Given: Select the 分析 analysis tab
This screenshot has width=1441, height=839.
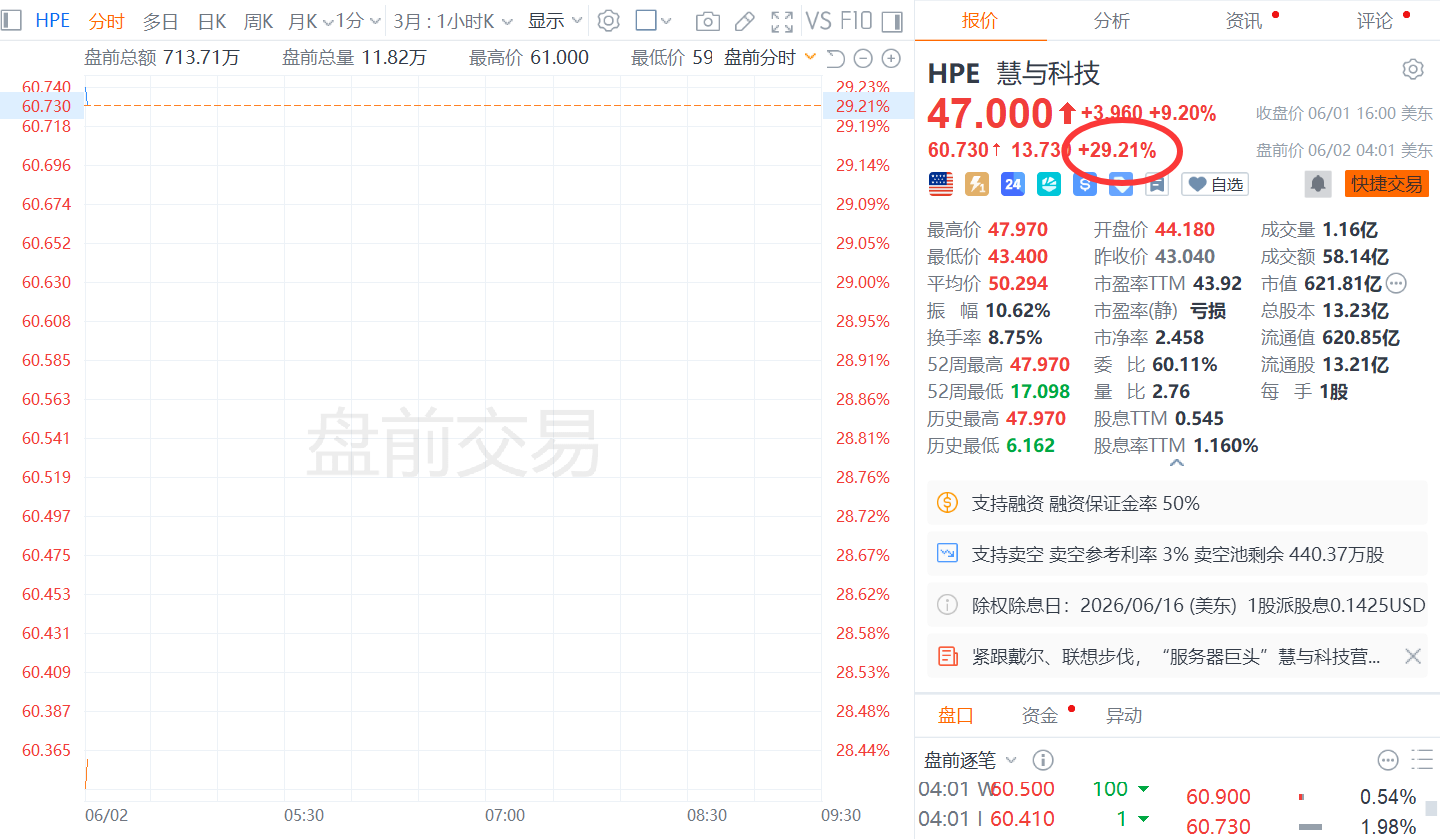Looking at the screenshot, I should pos(1111,21).
